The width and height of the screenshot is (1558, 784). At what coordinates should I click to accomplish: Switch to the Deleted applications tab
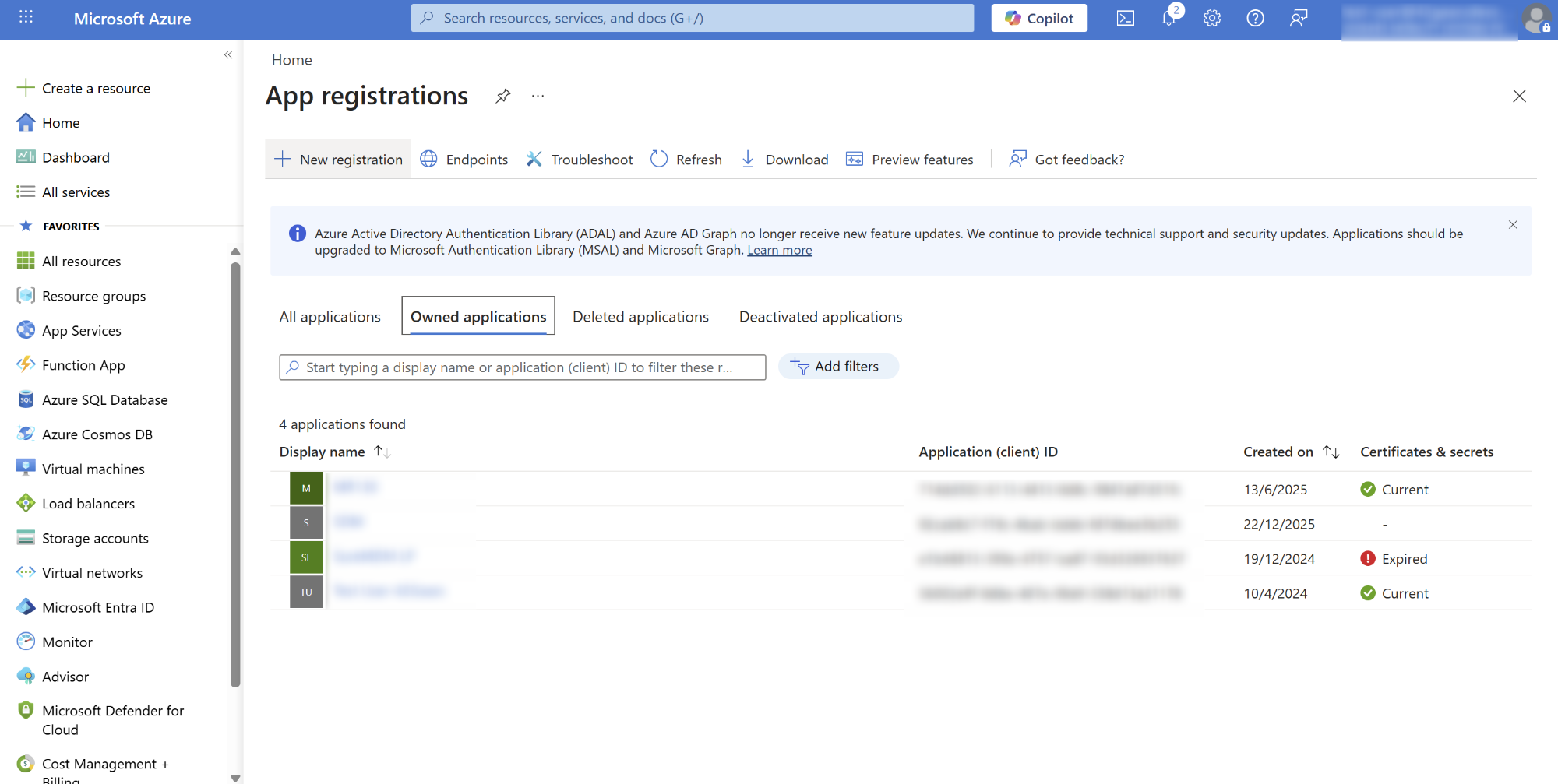[x=640, y=317]
